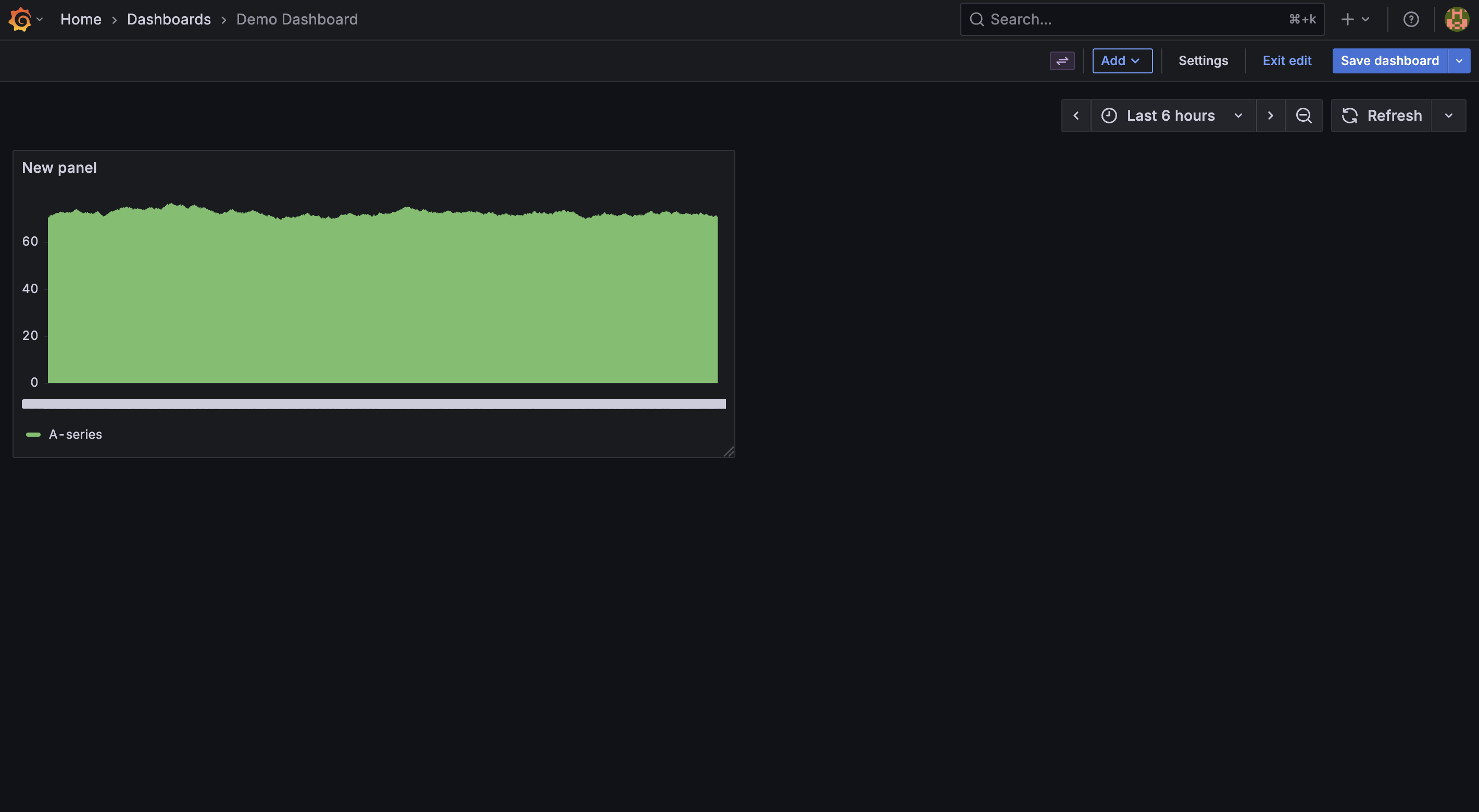Click Exit edit
This screenshot has height=812, width=1479.
[x=1287, y=61]
